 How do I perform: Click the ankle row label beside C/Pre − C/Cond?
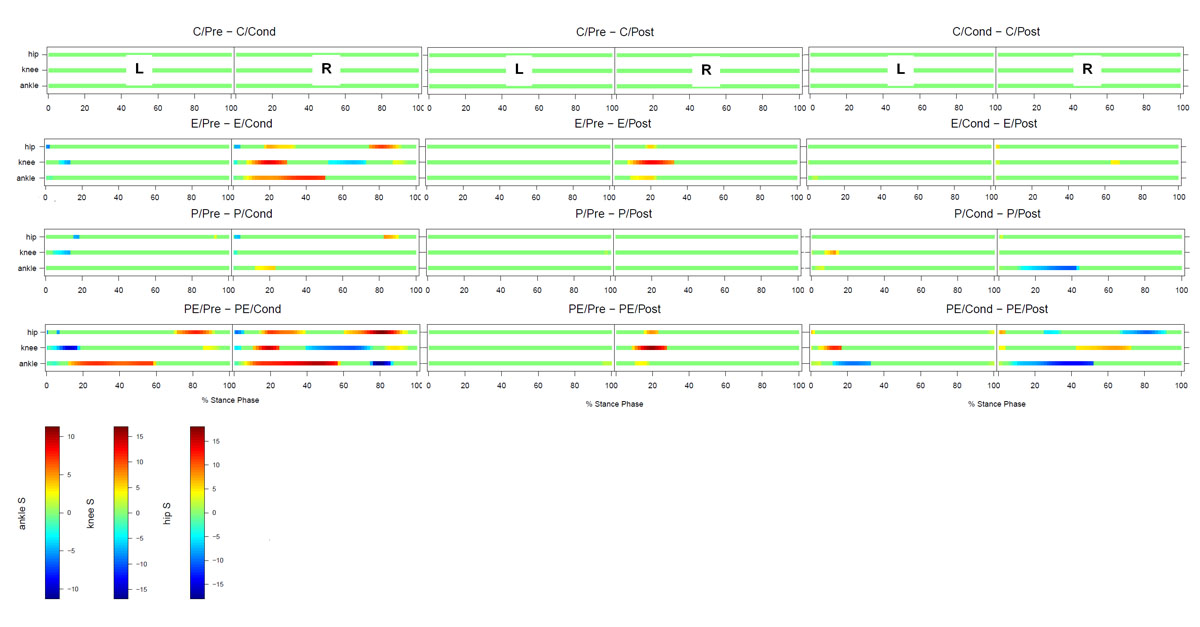28,86
